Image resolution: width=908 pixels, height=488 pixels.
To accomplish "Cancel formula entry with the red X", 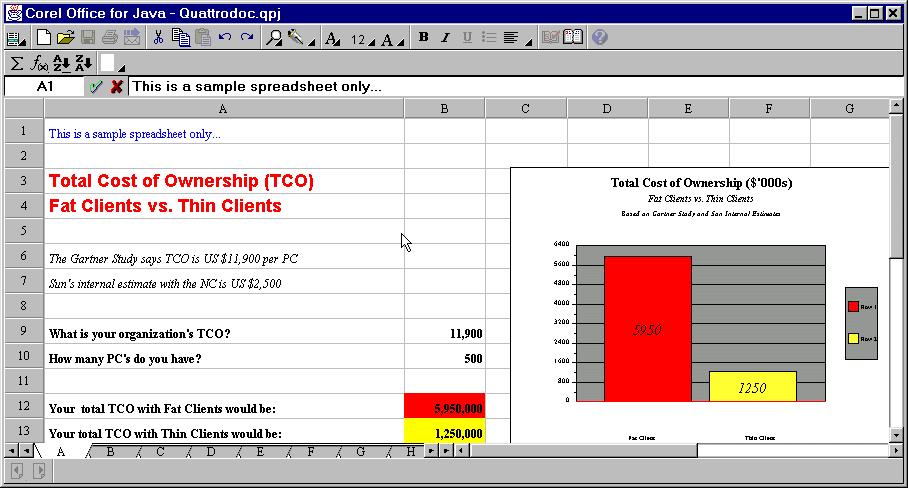I will point(117,87).
